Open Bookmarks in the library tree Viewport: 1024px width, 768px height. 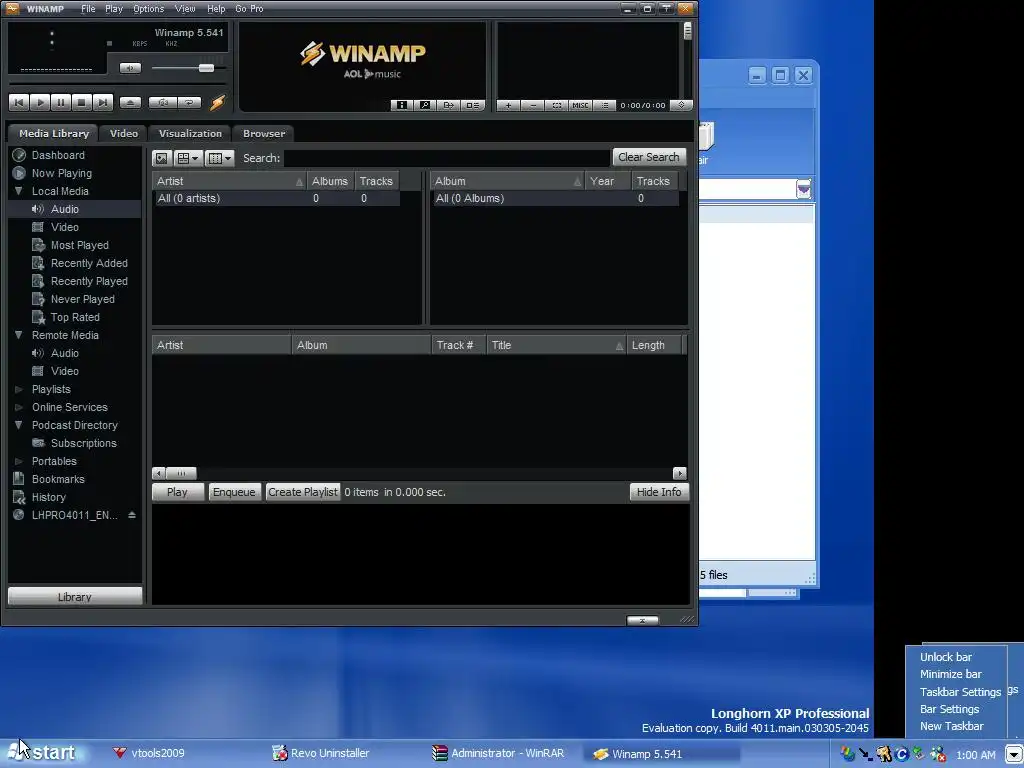(x=58, y=479)
